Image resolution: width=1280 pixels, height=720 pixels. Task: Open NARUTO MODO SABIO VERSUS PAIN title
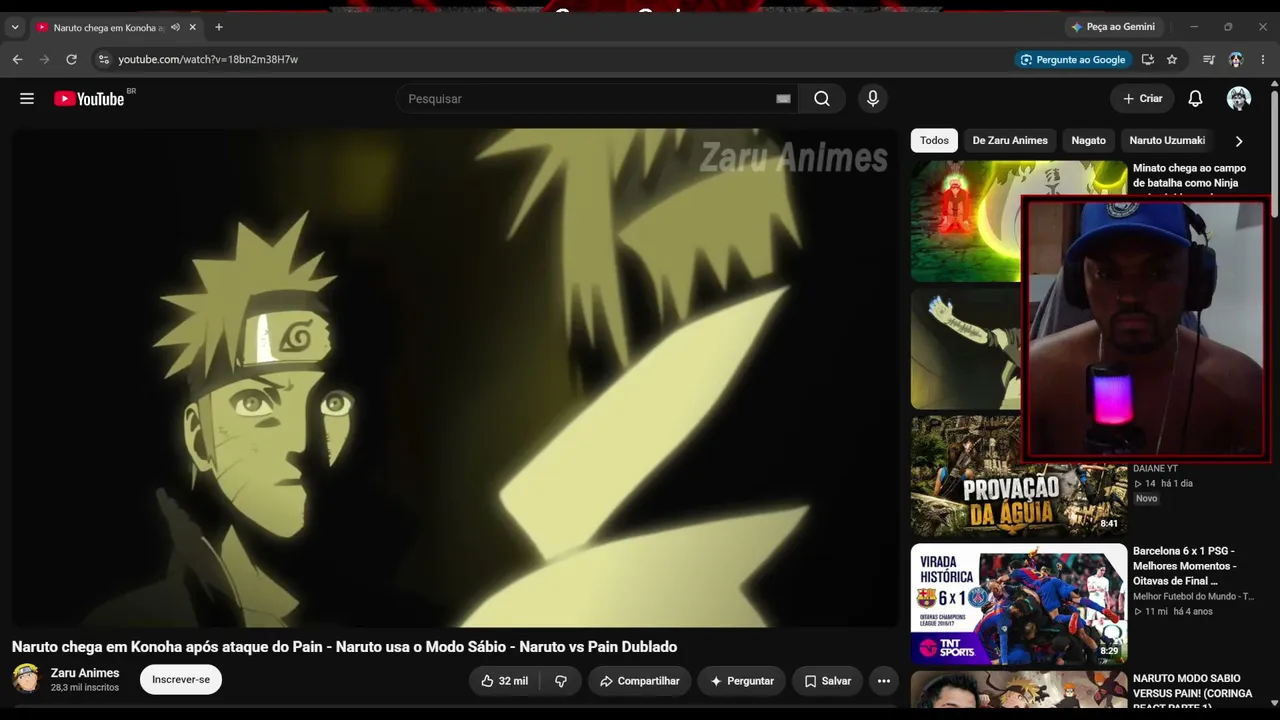tap(1191, 692)
